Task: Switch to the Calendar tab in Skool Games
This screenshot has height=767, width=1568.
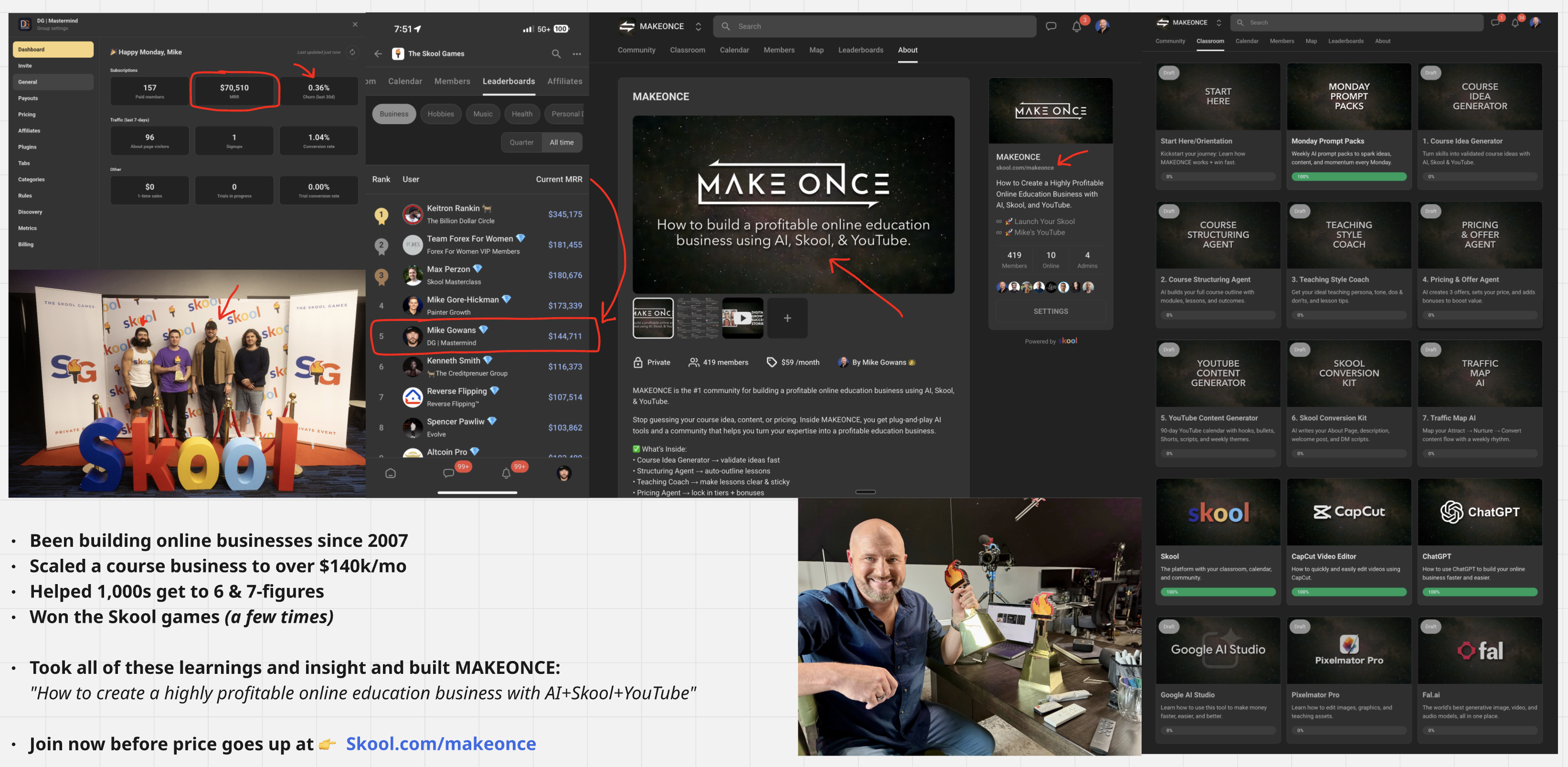Action: 405,82
